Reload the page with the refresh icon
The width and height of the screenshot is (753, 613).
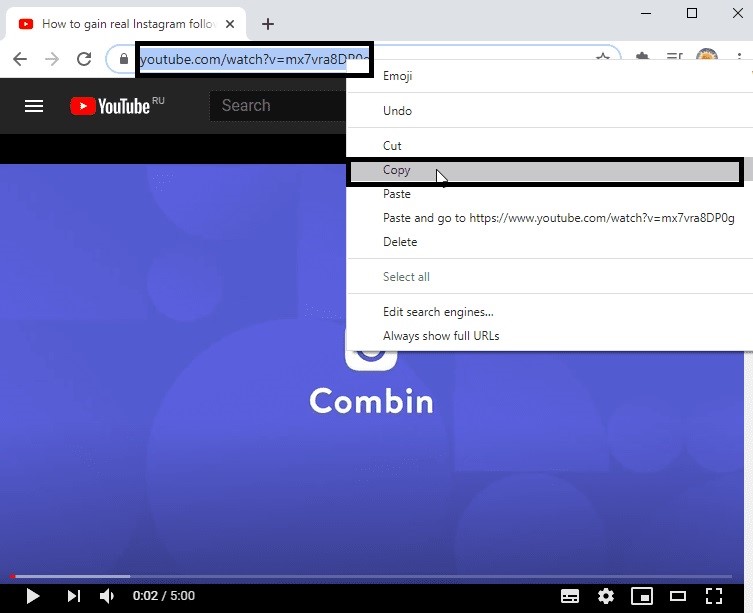click(x=84, y=59)
